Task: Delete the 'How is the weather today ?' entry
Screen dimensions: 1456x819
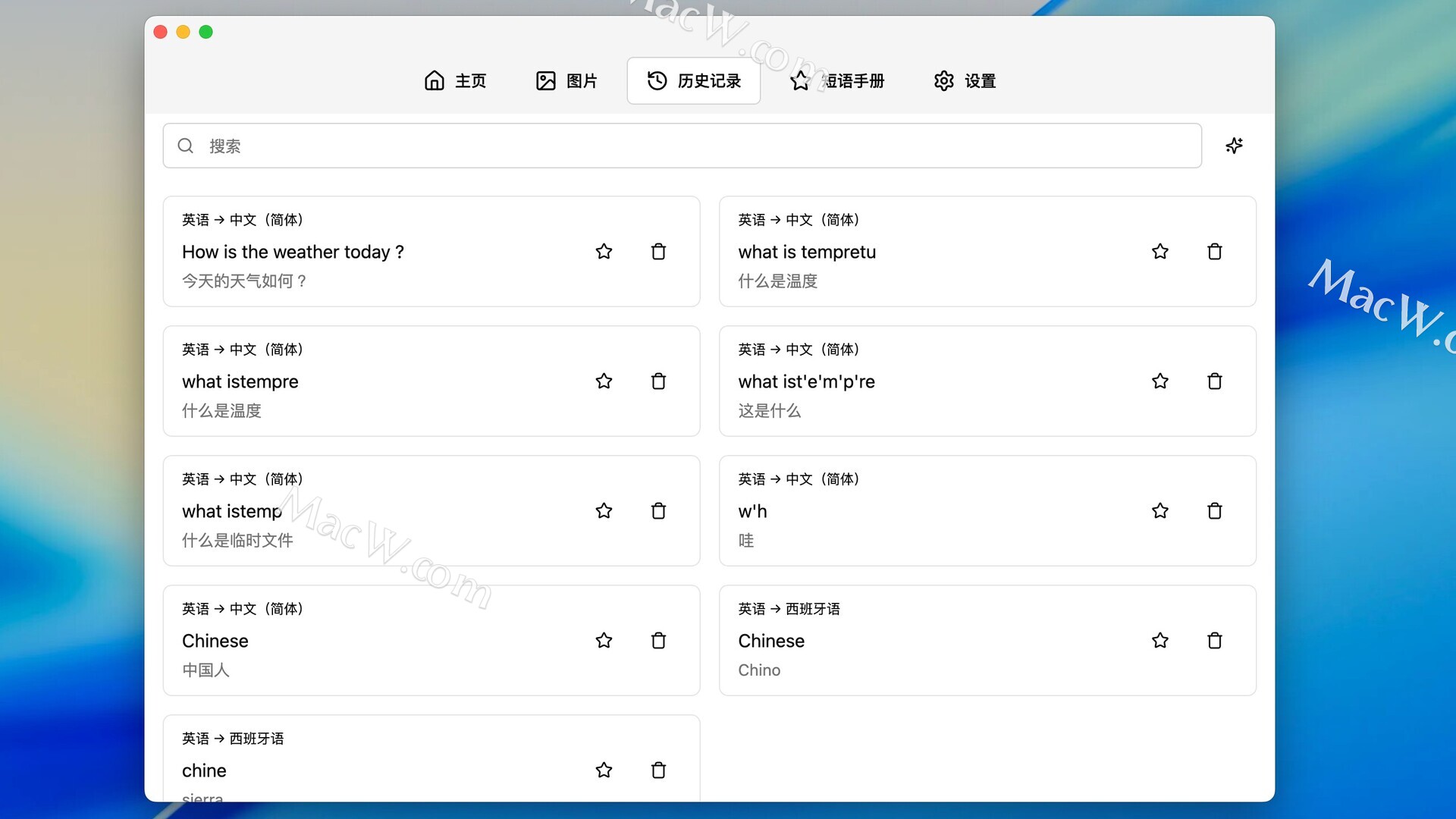Action: 658,252
